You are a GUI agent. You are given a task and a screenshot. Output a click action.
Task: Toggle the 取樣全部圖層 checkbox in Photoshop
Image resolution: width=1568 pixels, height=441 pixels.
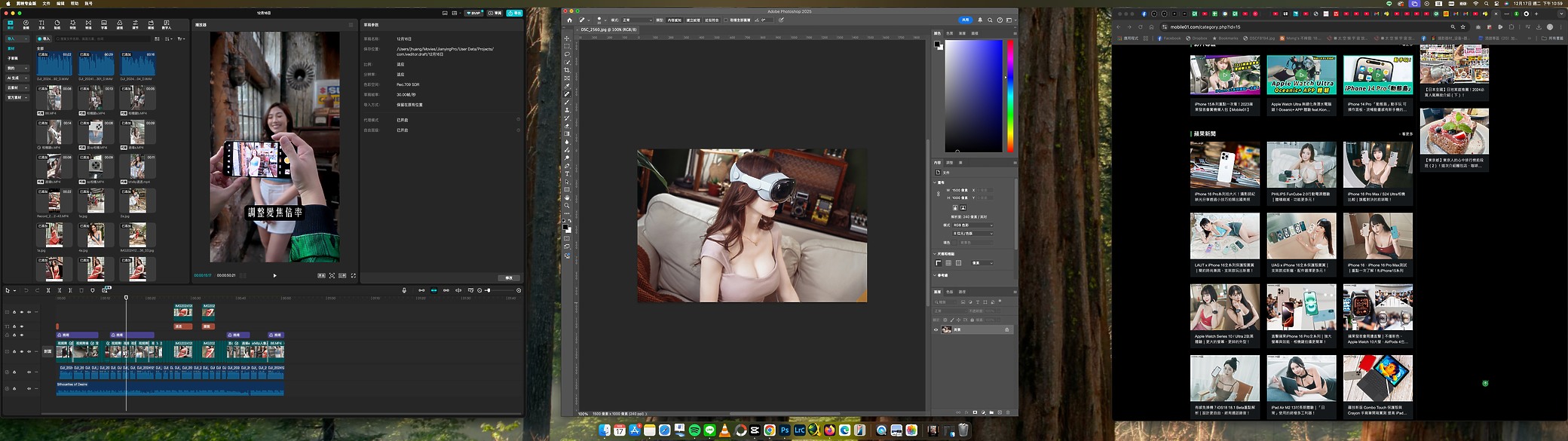coord(726,20)
